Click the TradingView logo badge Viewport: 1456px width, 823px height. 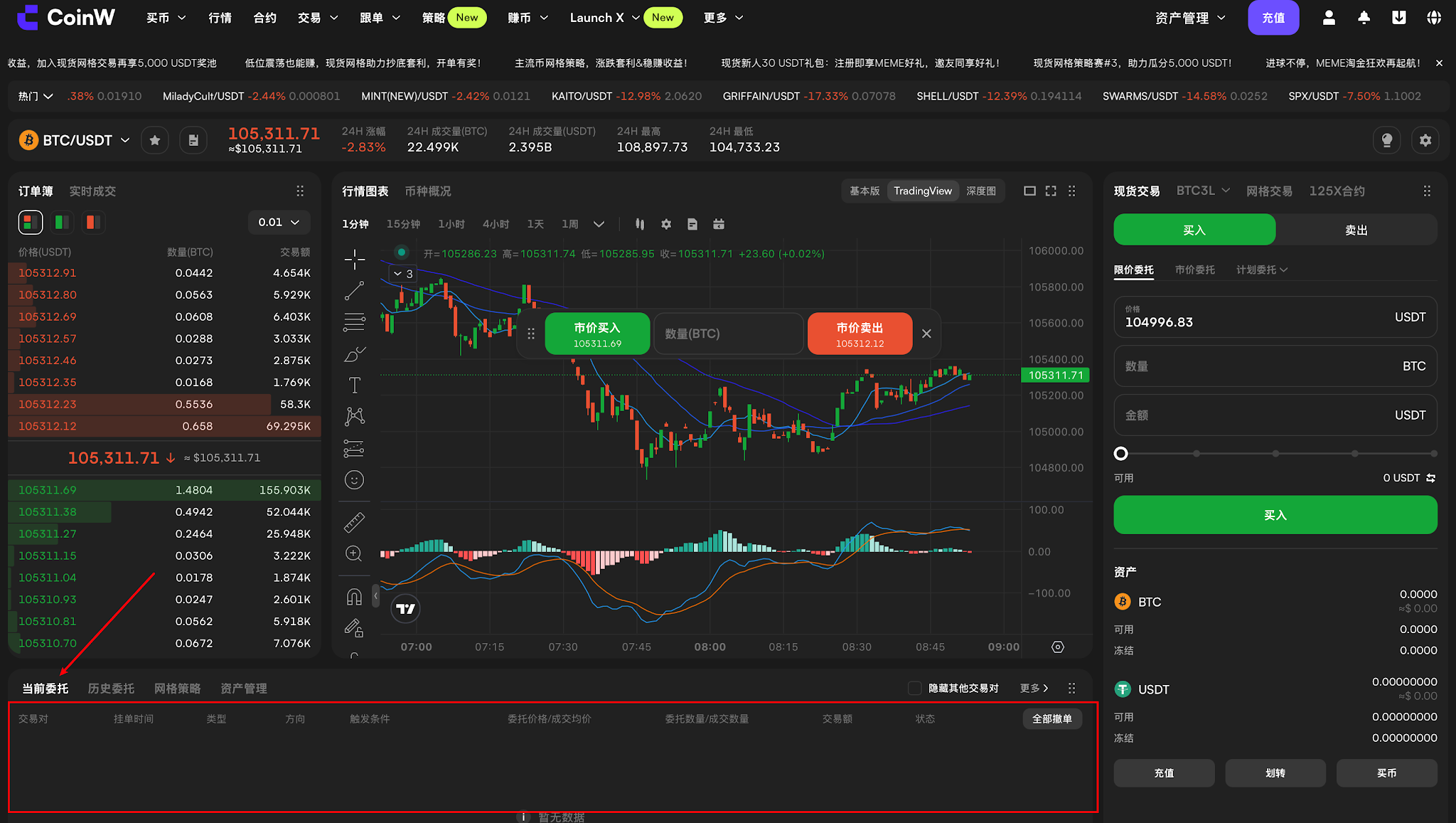point(405,609)
